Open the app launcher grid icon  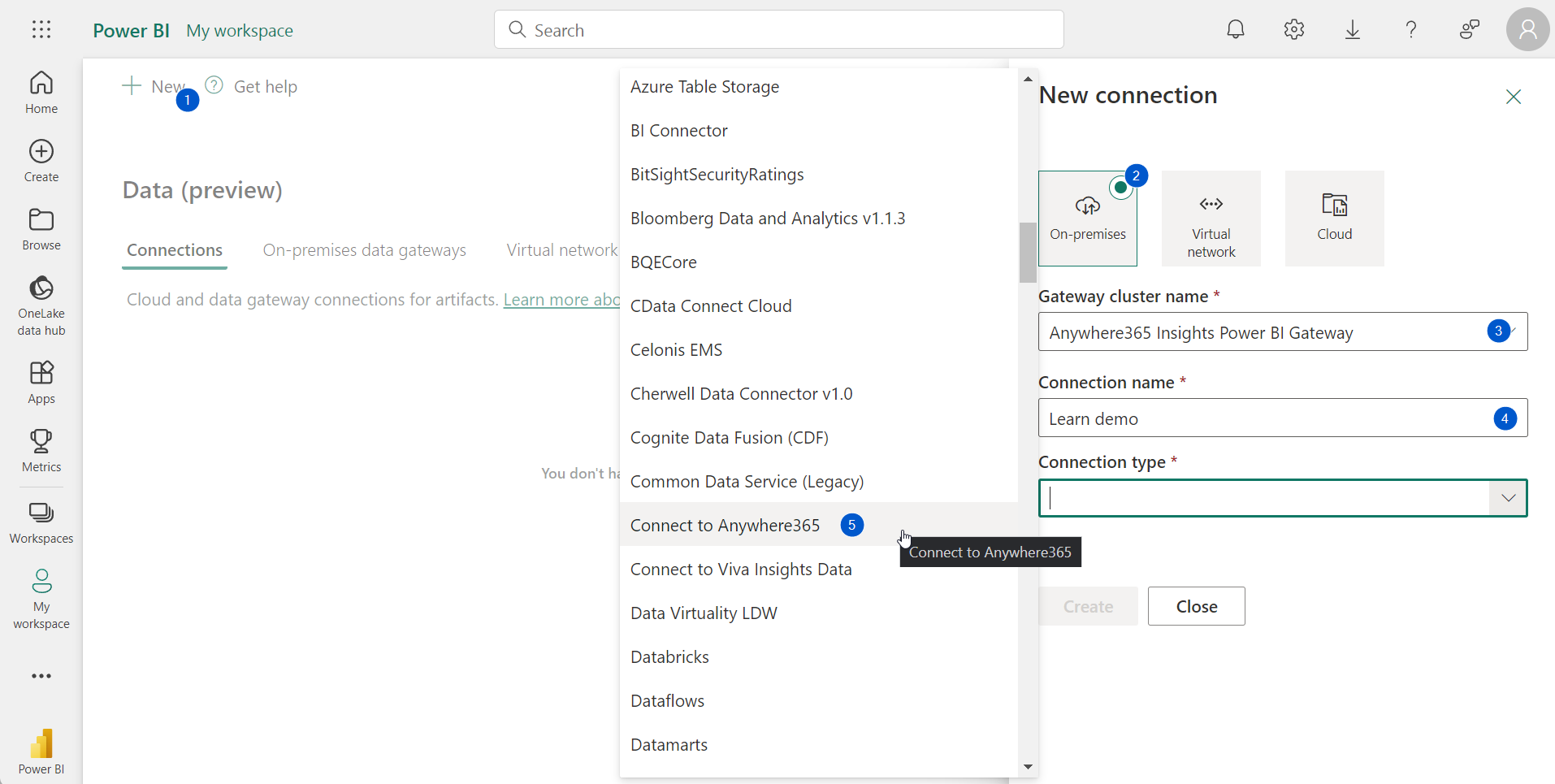pos(41,30)
